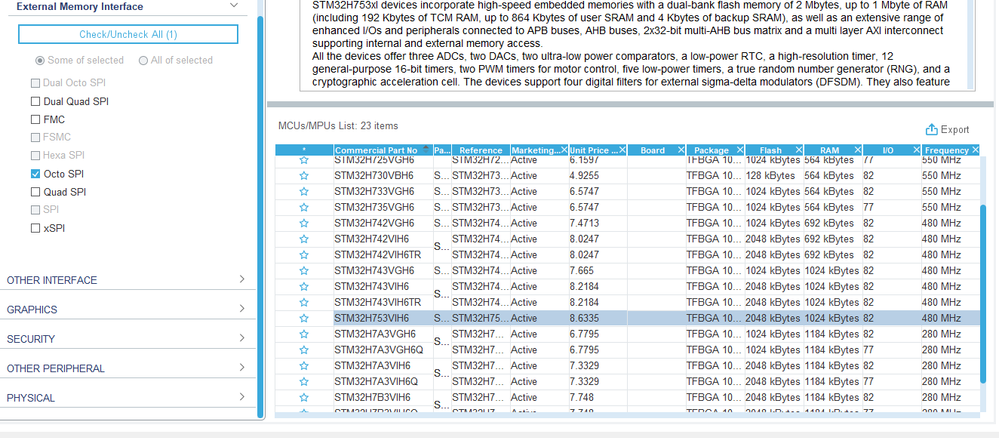Screen dimensions: 999x438
Task: Click the Export text link
Action: (x=954, y=129)
